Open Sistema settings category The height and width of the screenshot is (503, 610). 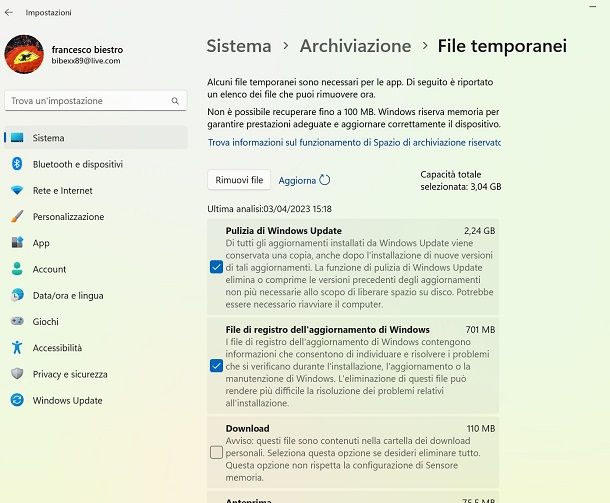click(x=96, y=138)
